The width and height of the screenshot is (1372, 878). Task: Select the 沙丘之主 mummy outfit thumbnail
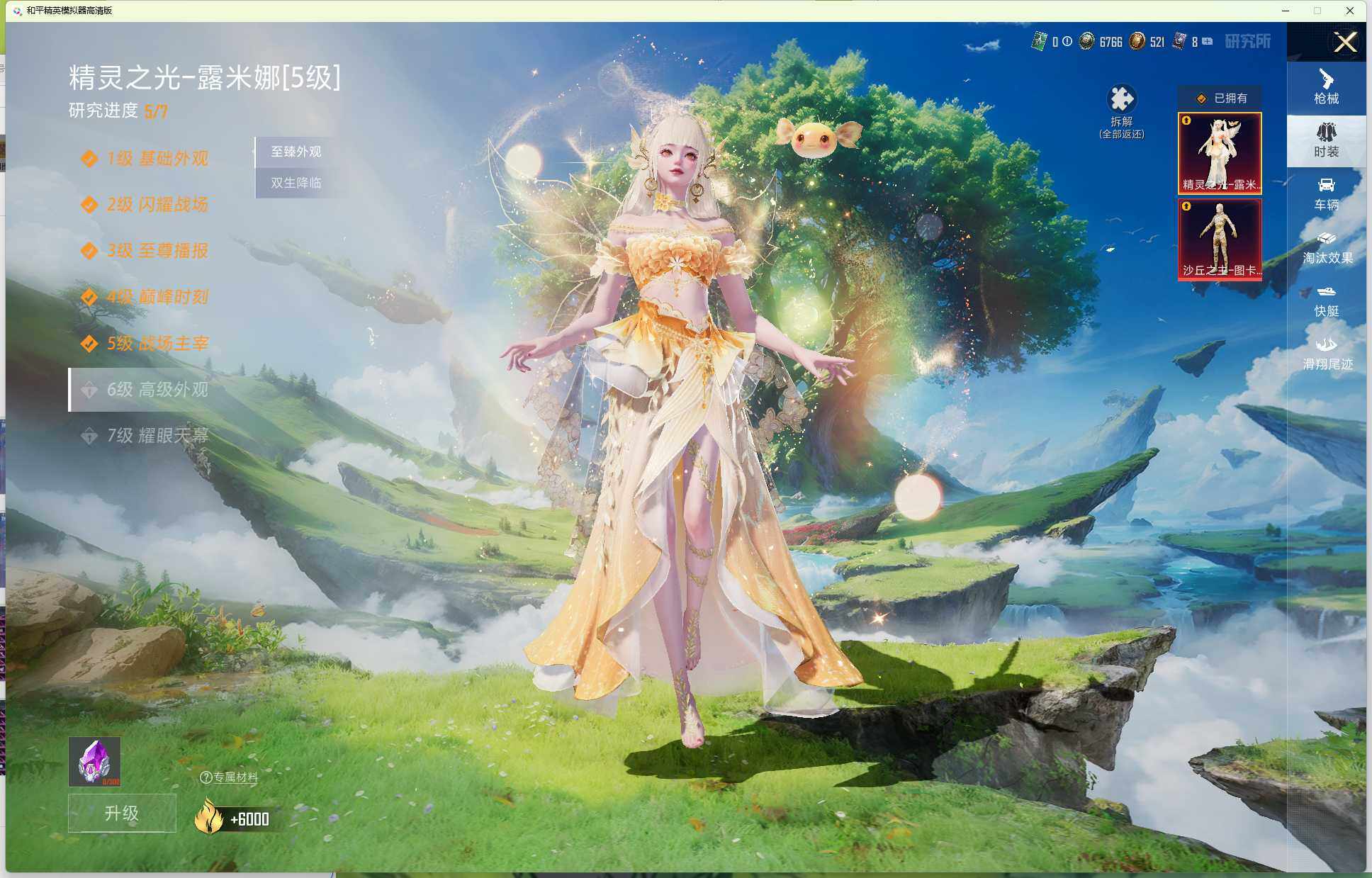point(1219,239)
